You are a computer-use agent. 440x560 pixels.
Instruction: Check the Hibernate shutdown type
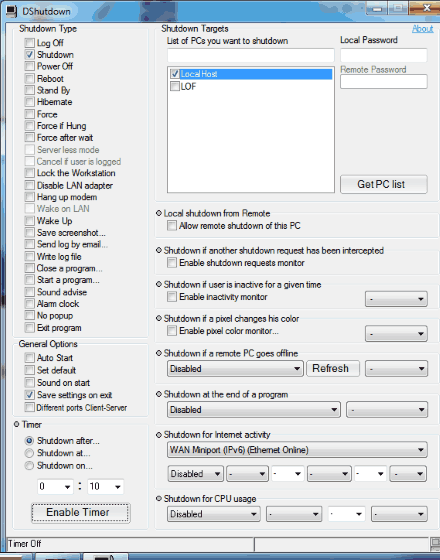(x=30, y=102)
